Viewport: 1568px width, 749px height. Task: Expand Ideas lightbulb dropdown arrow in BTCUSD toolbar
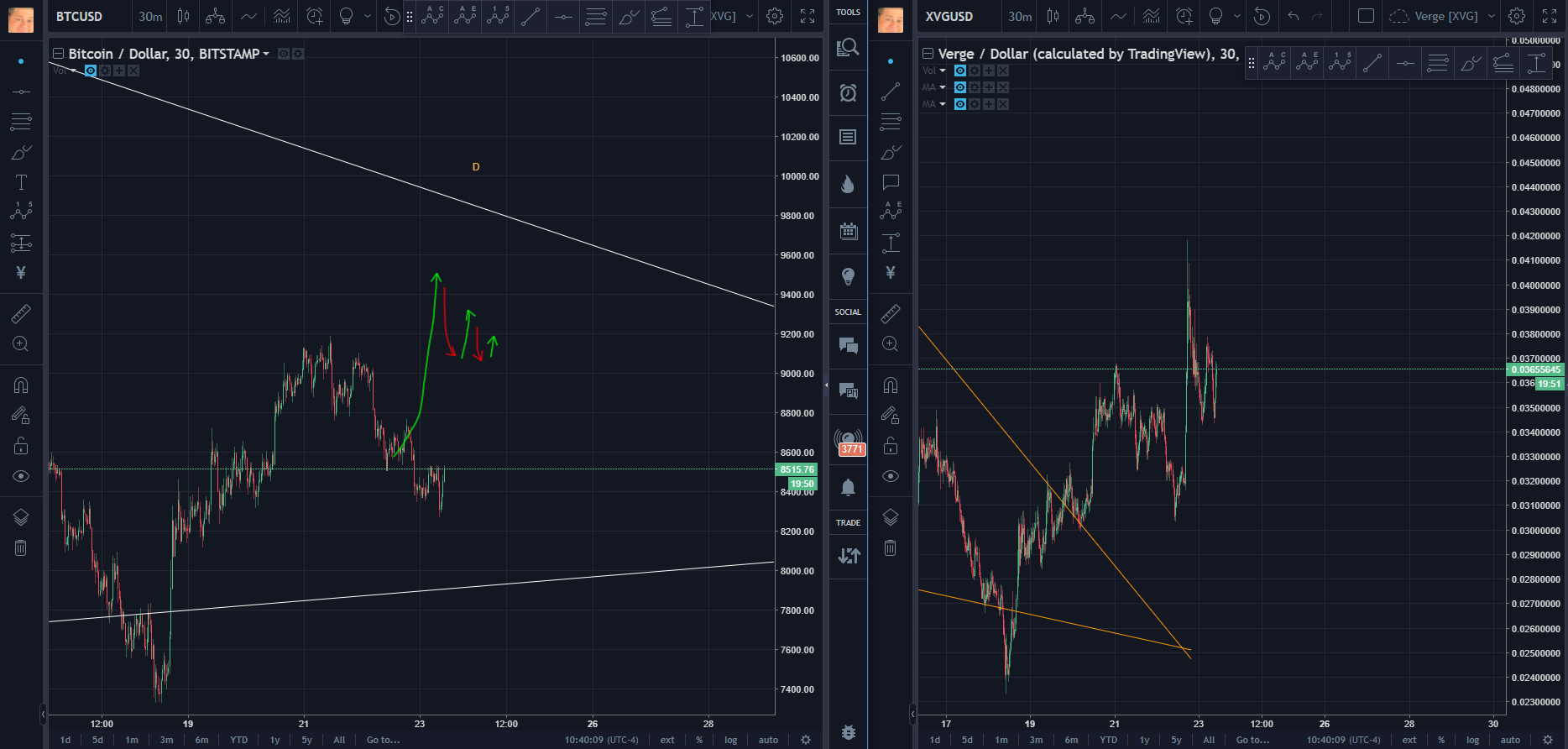tap(368, 16)
